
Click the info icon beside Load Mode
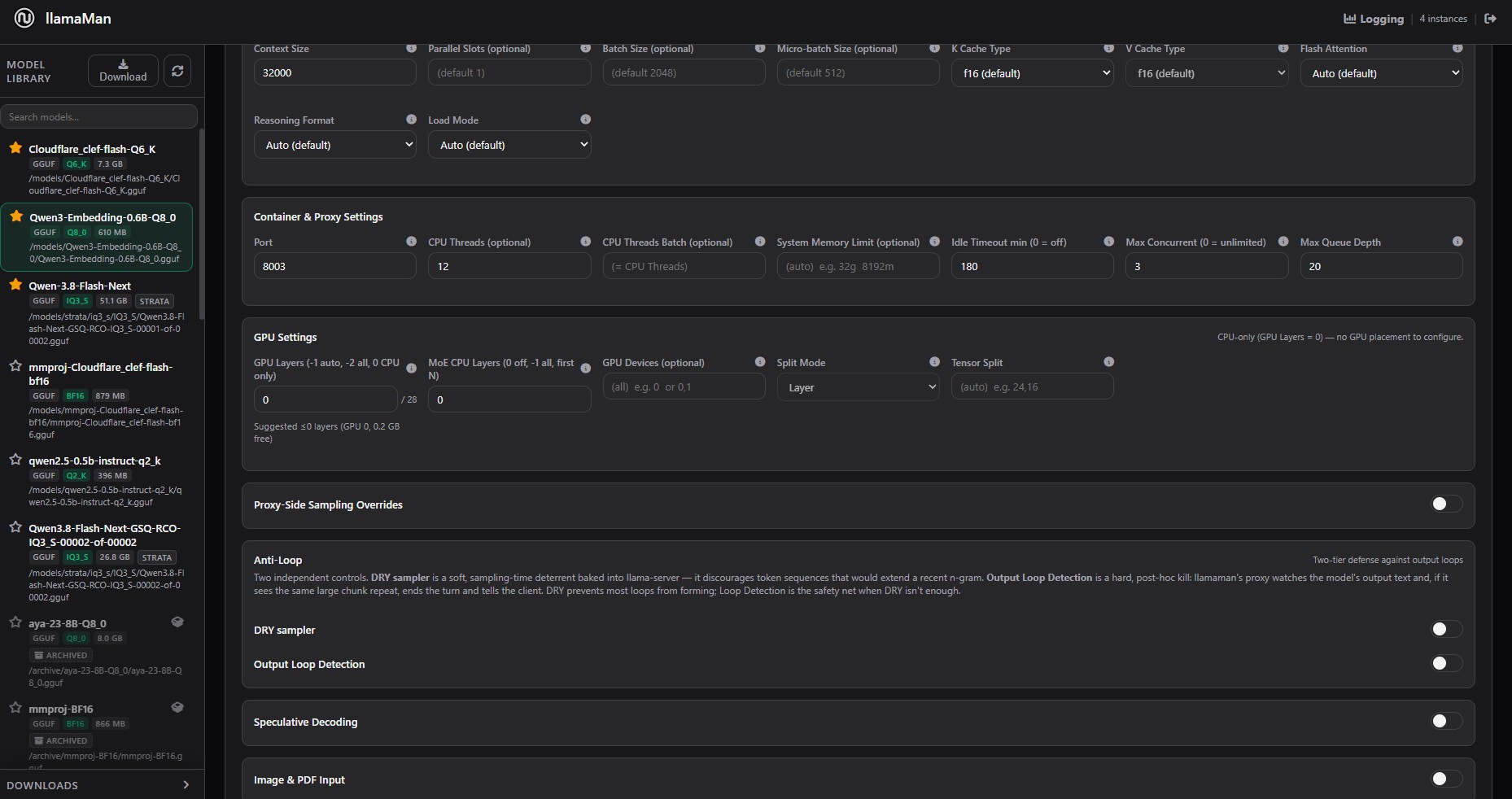point(585,120)
